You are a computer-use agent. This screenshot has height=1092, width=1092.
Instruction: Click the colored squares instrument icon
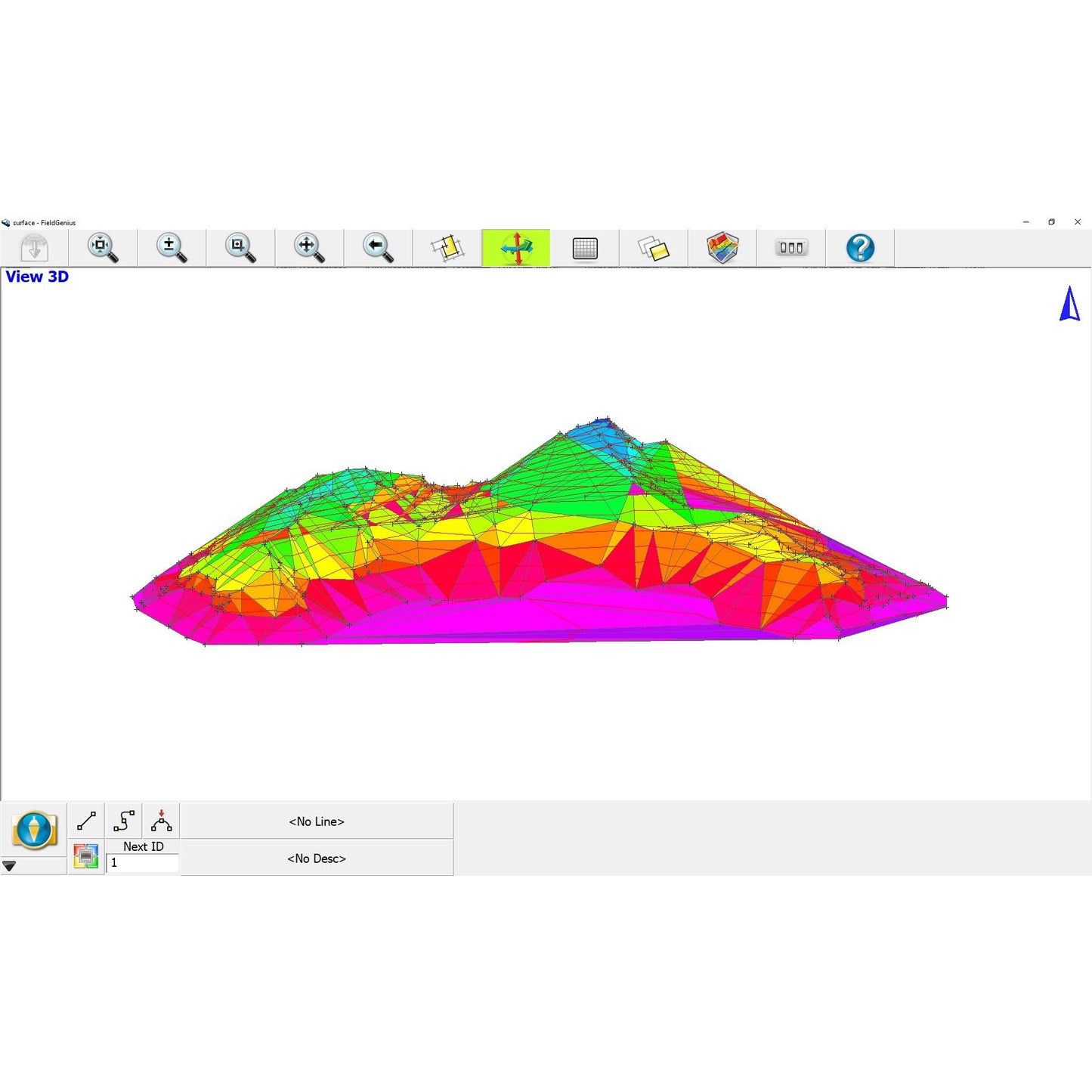(x=86, y=857)
